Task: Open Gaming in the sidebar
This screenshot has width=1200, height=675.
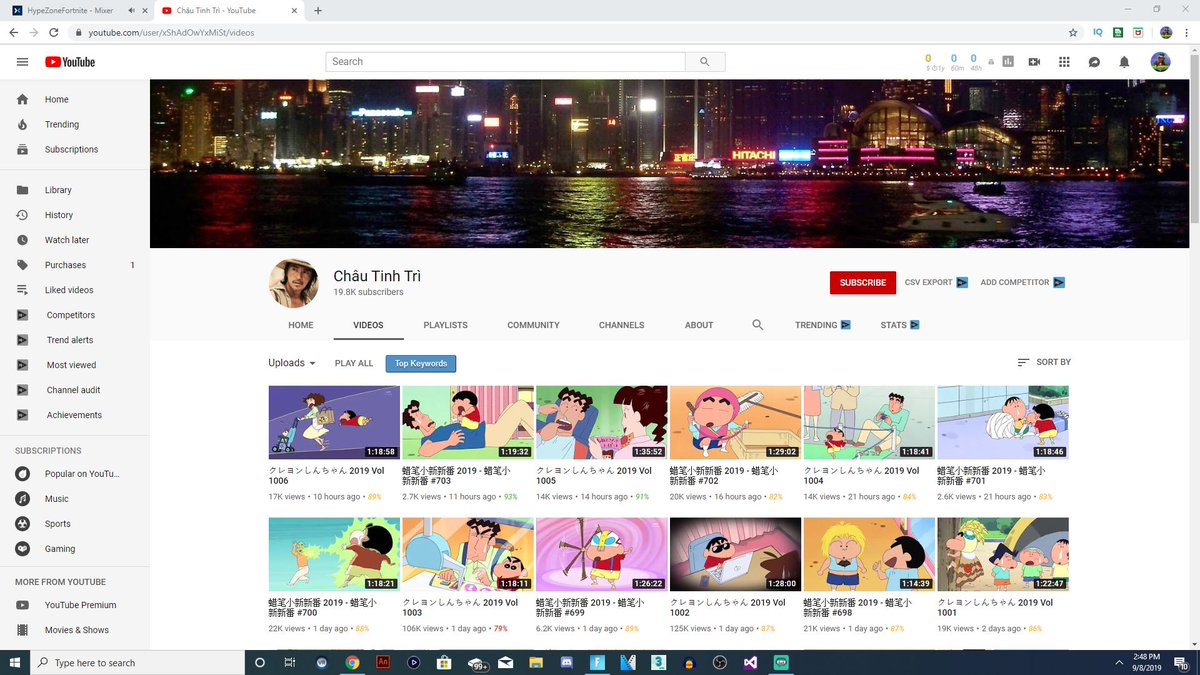Action: [x=75, y=549]
